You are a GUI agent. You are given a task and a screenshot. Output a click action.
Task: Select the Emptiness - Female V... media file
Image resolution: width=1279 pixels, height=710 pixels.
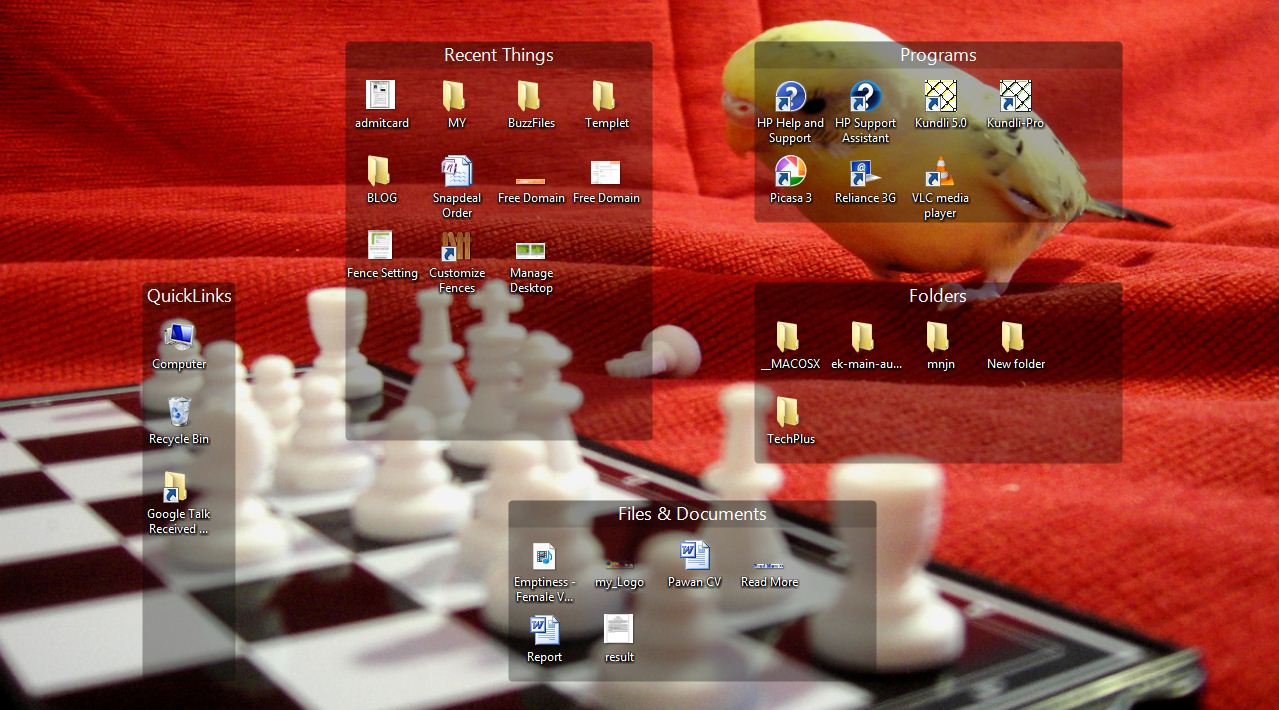coord(544,555)
